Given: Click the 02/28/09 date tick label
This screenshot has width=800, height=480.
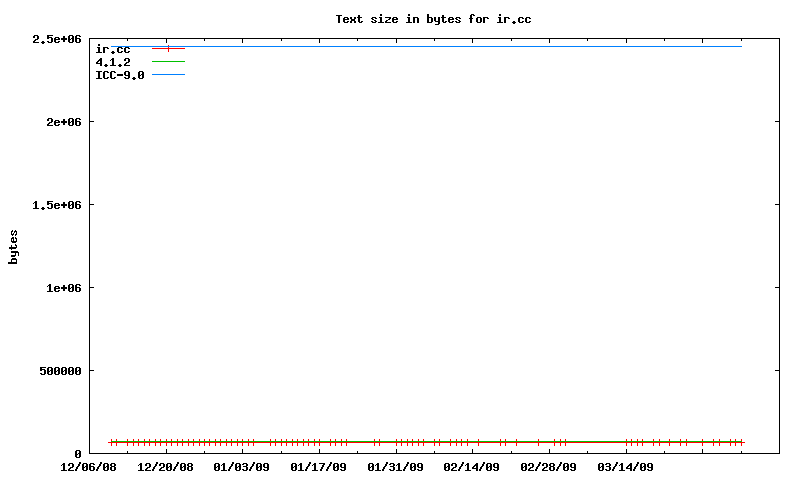Looking at the screenshot, I should pos(549,466).
